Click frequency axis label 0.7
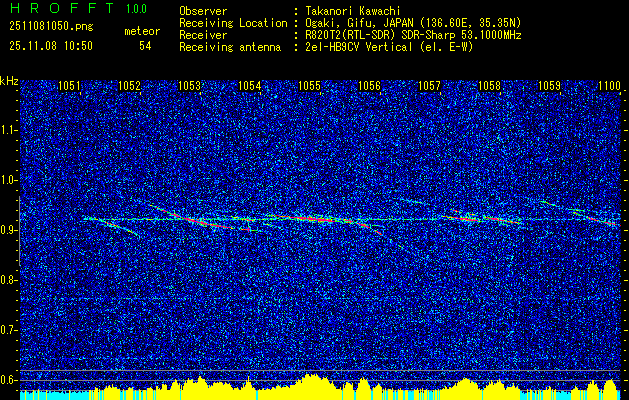The image size is (629, 400). tap(8, 330)
